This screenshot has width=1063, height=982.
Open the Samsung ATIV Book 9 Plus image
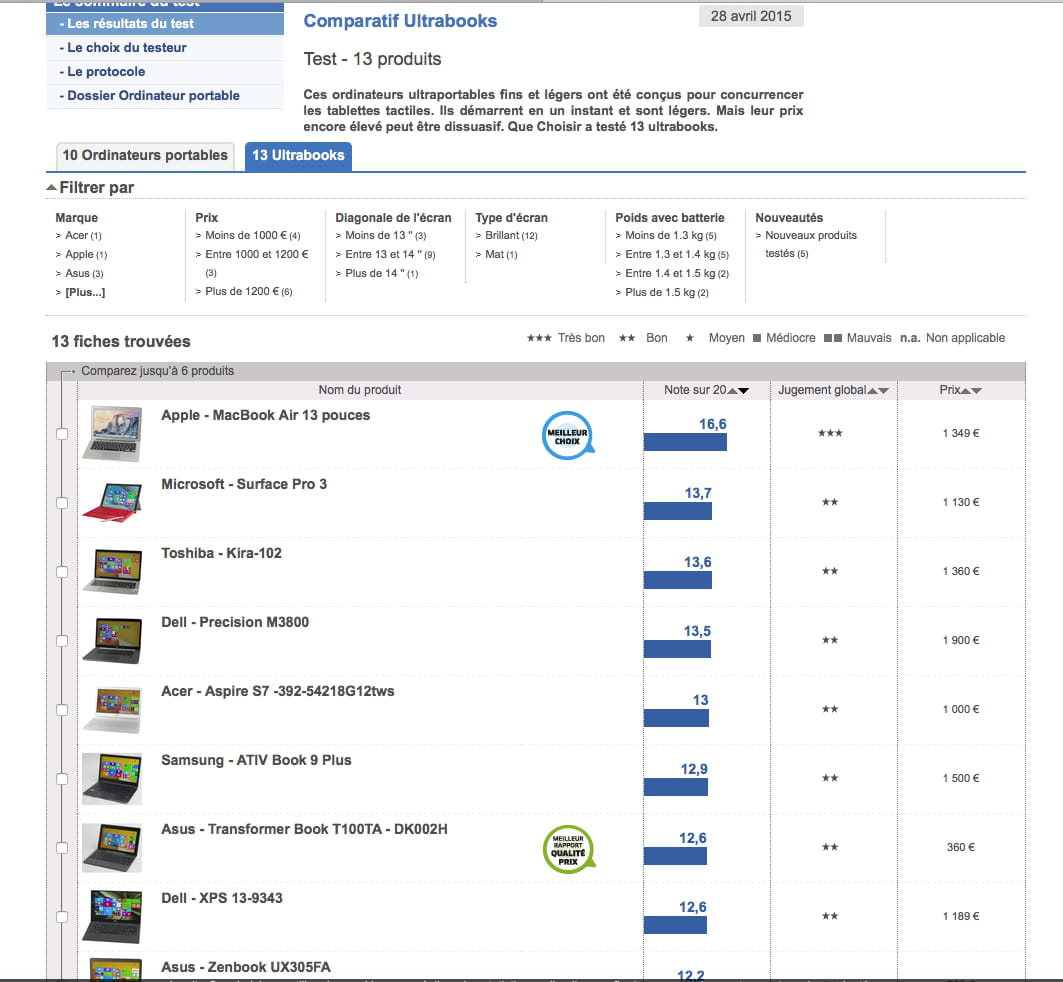[x=113, y=779]
